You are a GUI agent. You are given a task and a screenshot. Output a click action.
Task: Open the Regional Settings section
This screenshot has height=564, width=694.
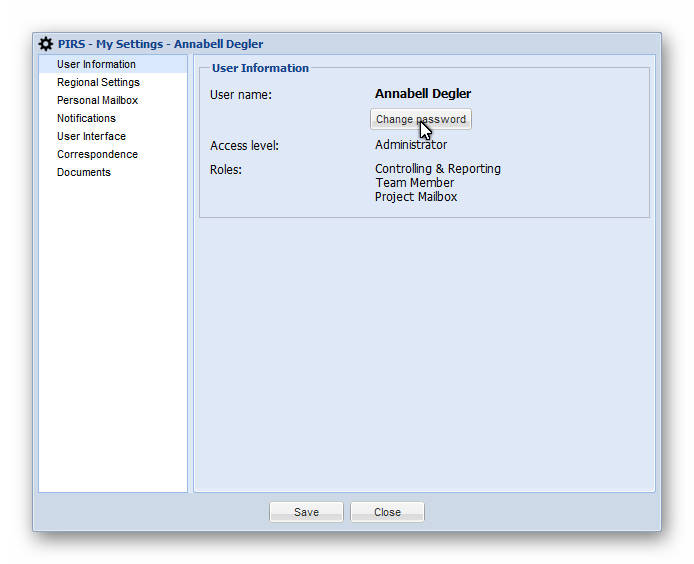pos(98,83)
